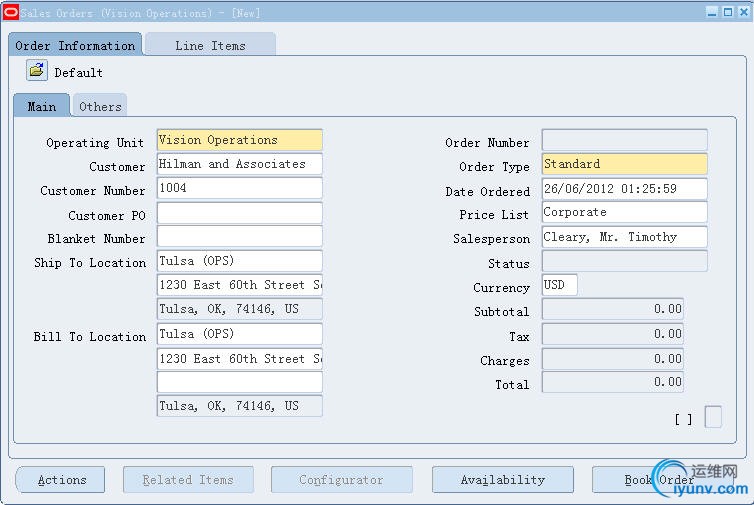Viewport: 754px width, 505px height.
Task: Click the Charges amount field
Action: pyautogui.click(x=613, y=359)
